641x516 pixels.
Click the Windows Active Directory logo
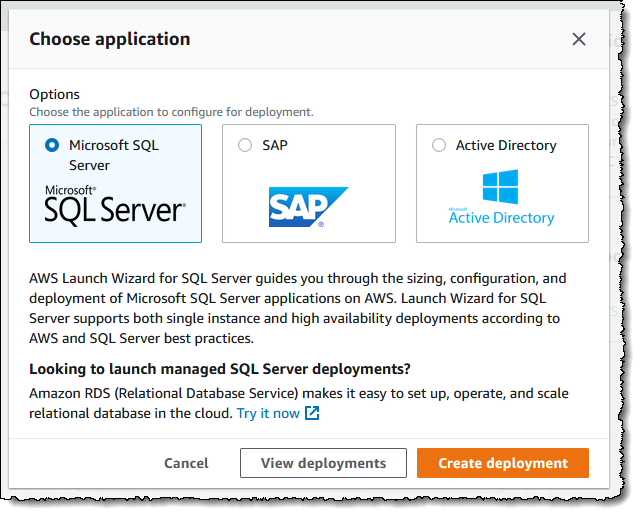(501, 197)
